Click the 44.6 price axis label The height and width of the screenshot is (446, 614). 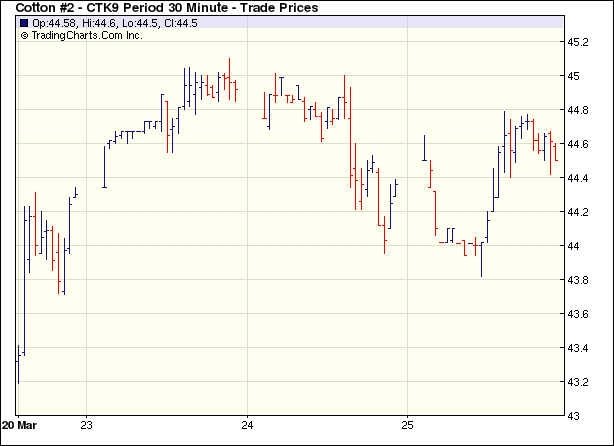(x=579, y=144)
